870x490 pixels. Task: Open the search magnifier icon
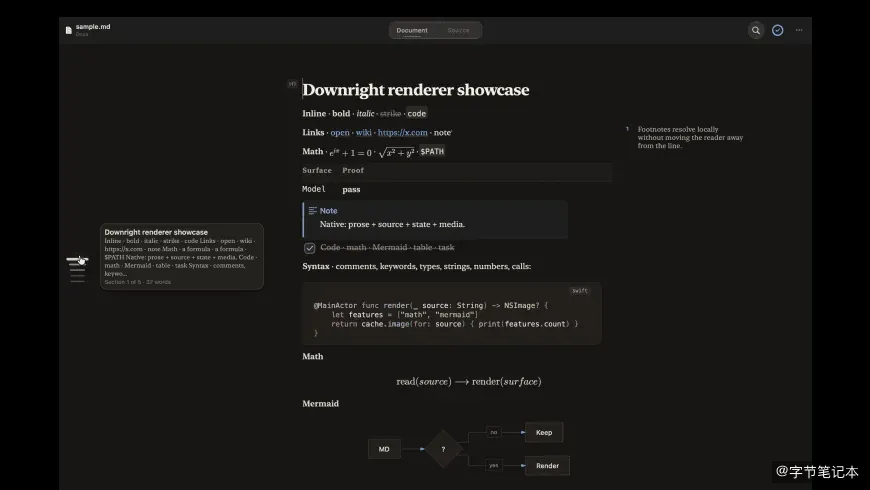[755, 31]
